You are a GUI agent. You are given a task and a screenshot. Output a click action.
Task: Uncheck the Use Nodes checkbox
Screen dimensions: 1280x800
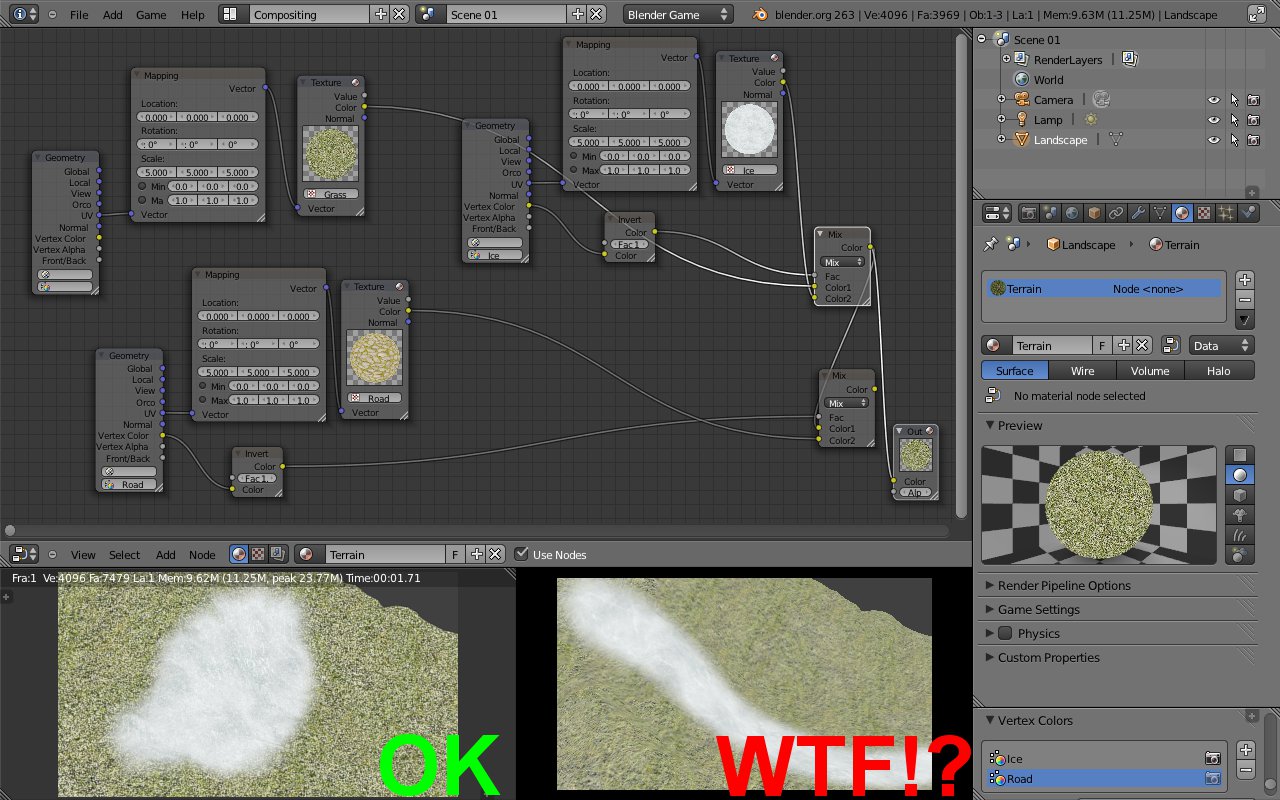point(521,554)
